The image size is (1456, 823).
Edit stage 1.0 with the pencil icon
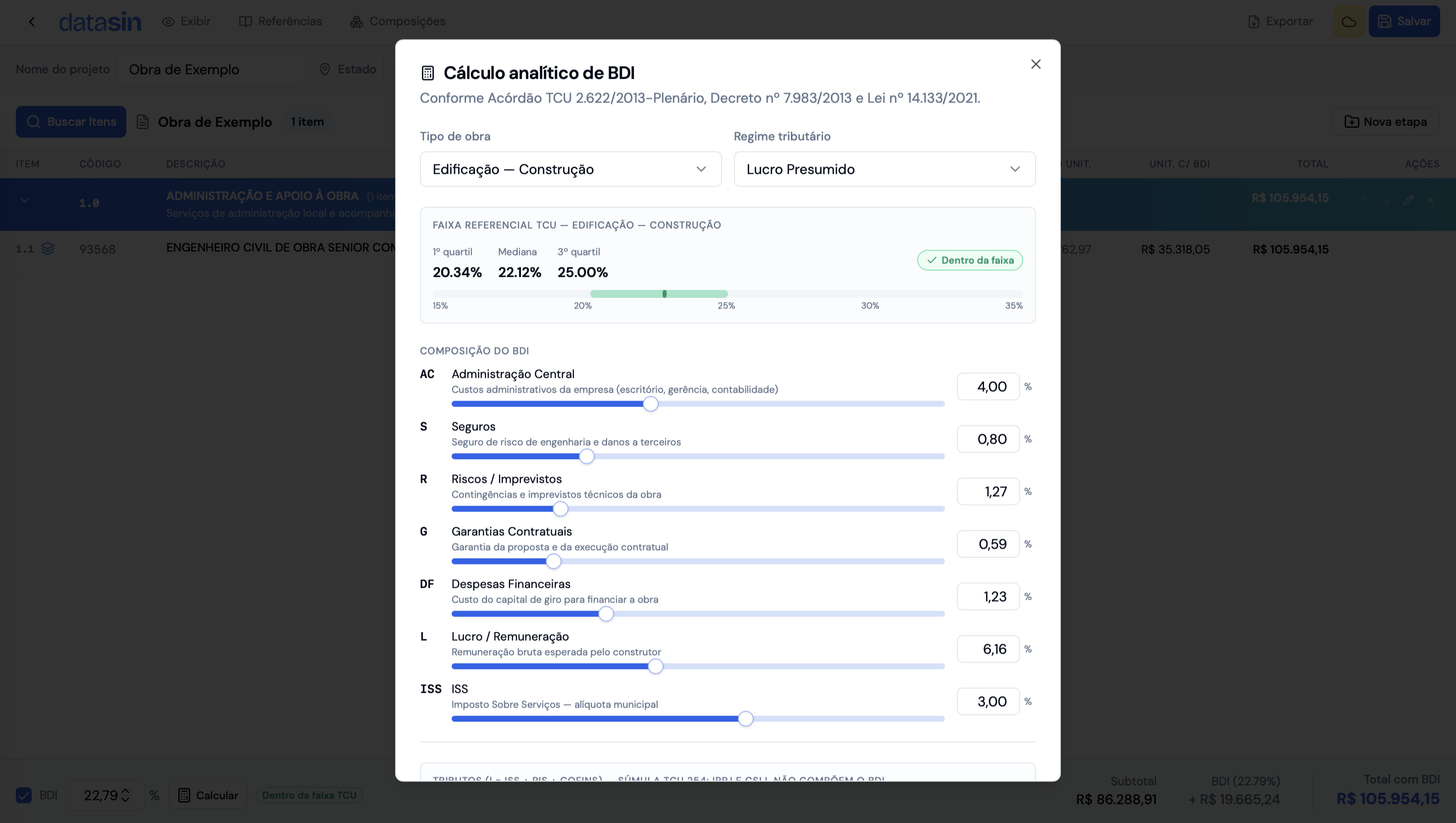tap(1408, 200)
